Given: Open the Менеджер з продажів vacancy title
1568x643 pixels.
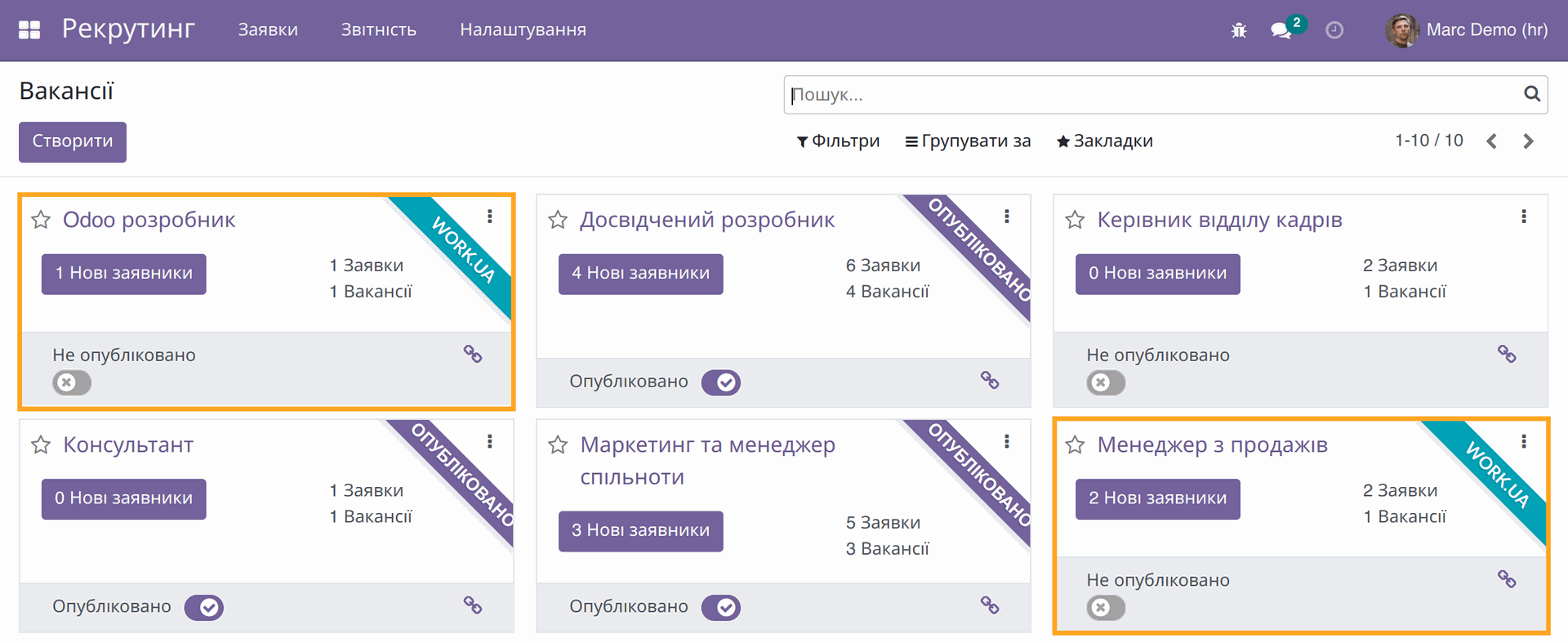Looking at the screenshot, I should pos(1213,445).
